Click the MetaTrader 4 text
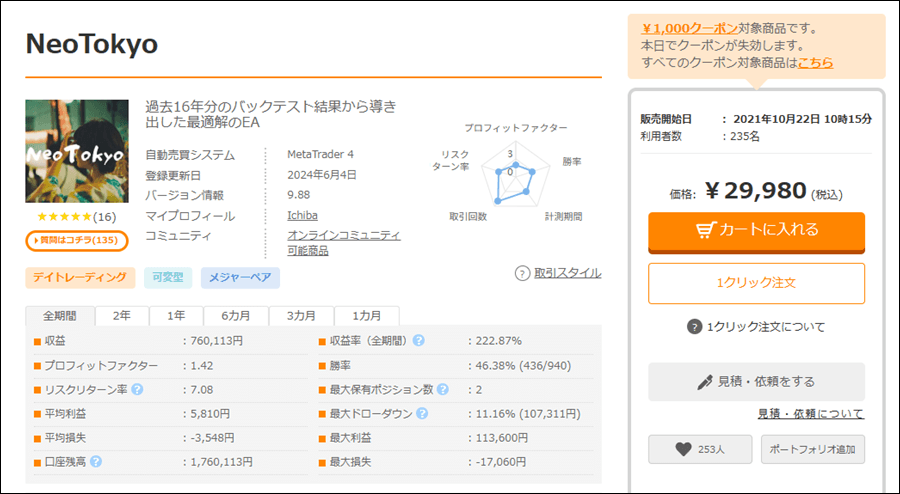The image size is (900, 494). tap(320, 154)
